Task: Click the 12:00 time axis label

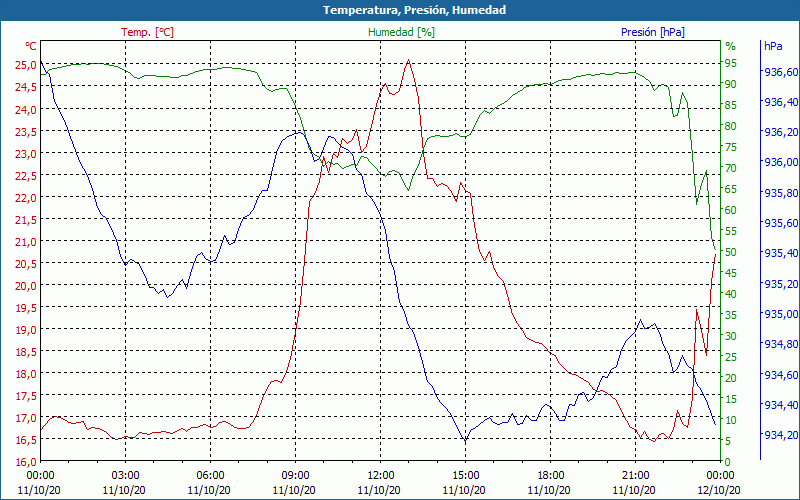Action: click(x=380, y=476)
